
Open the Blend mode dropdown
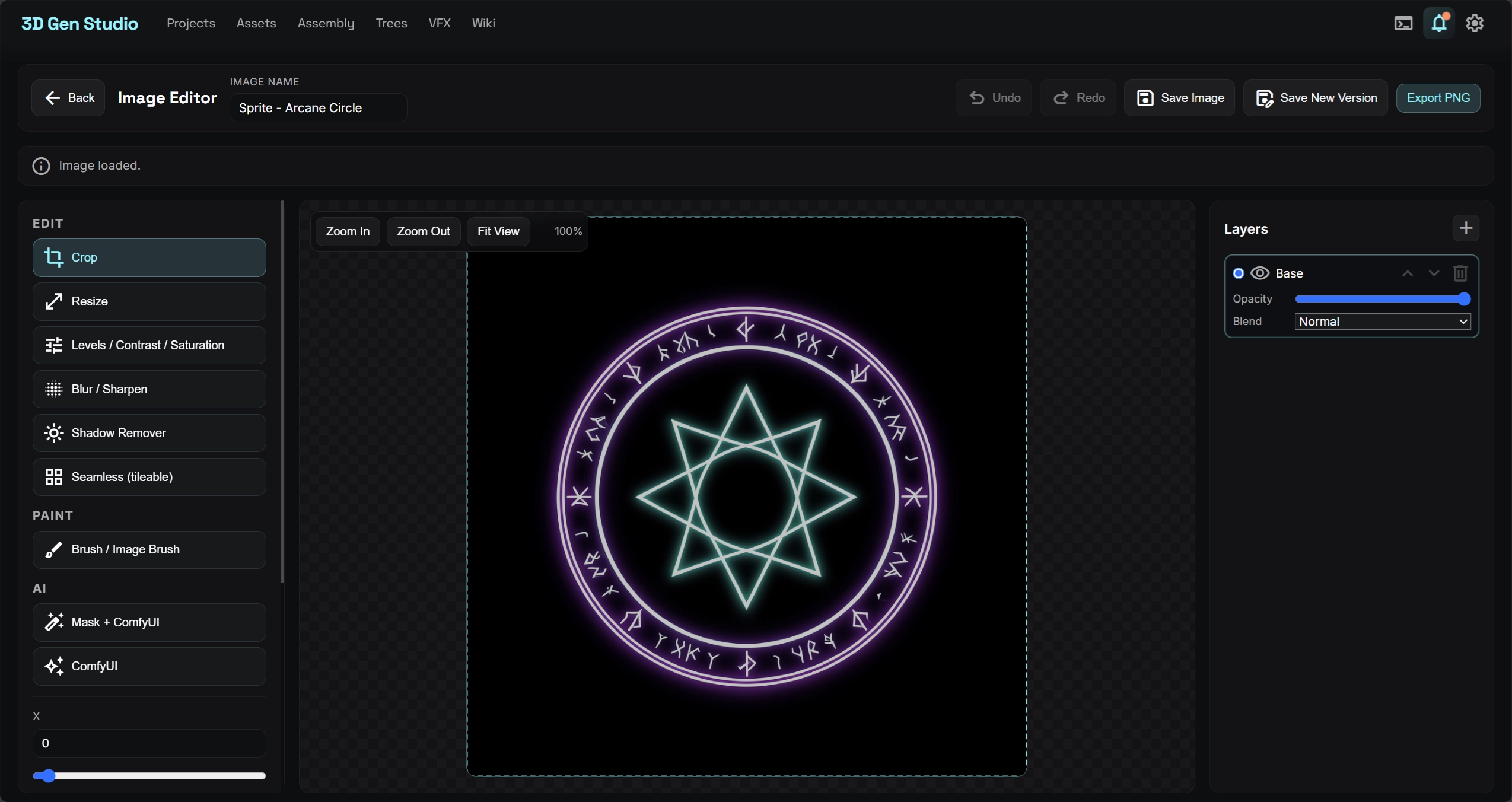click(1383, 322)
